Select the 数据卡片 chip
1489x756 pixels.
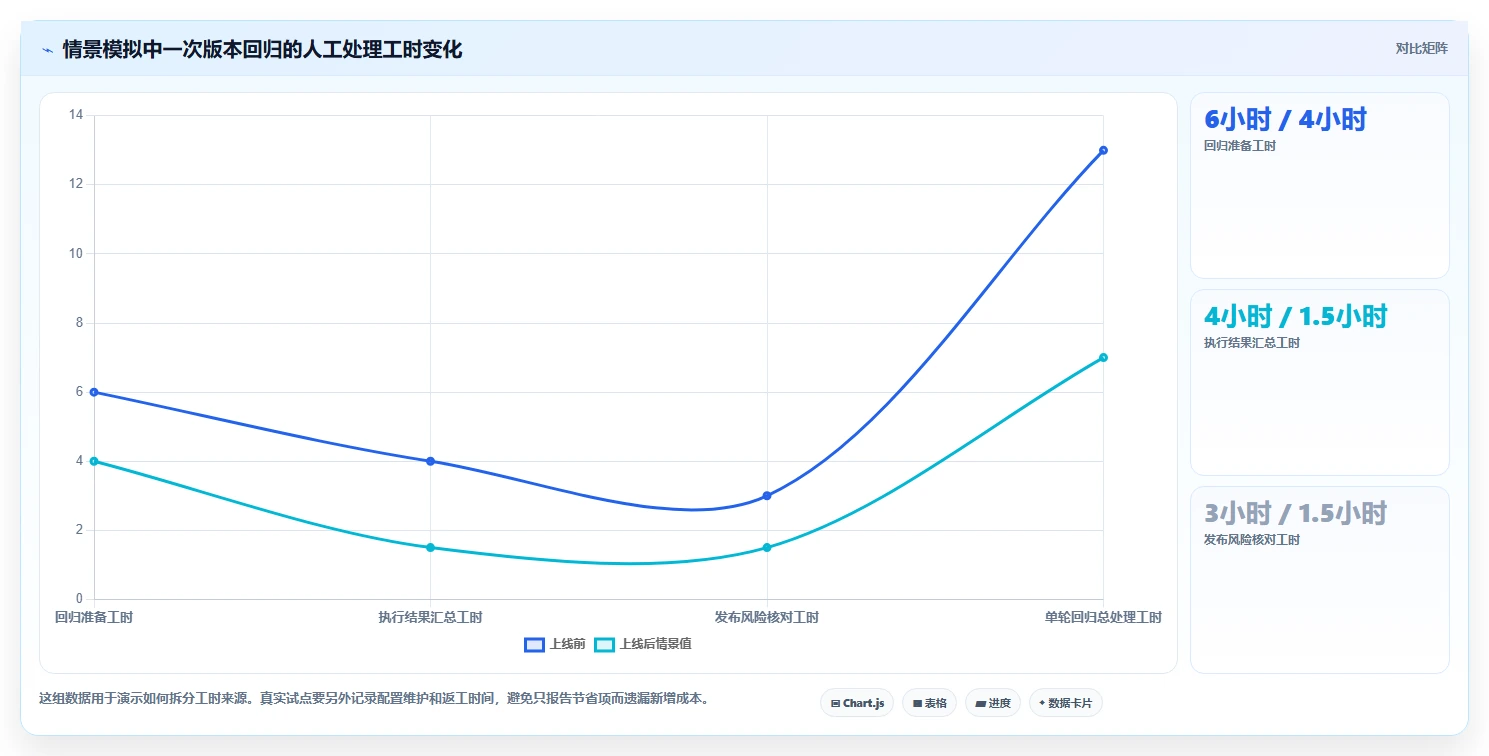click(1065, 703)
